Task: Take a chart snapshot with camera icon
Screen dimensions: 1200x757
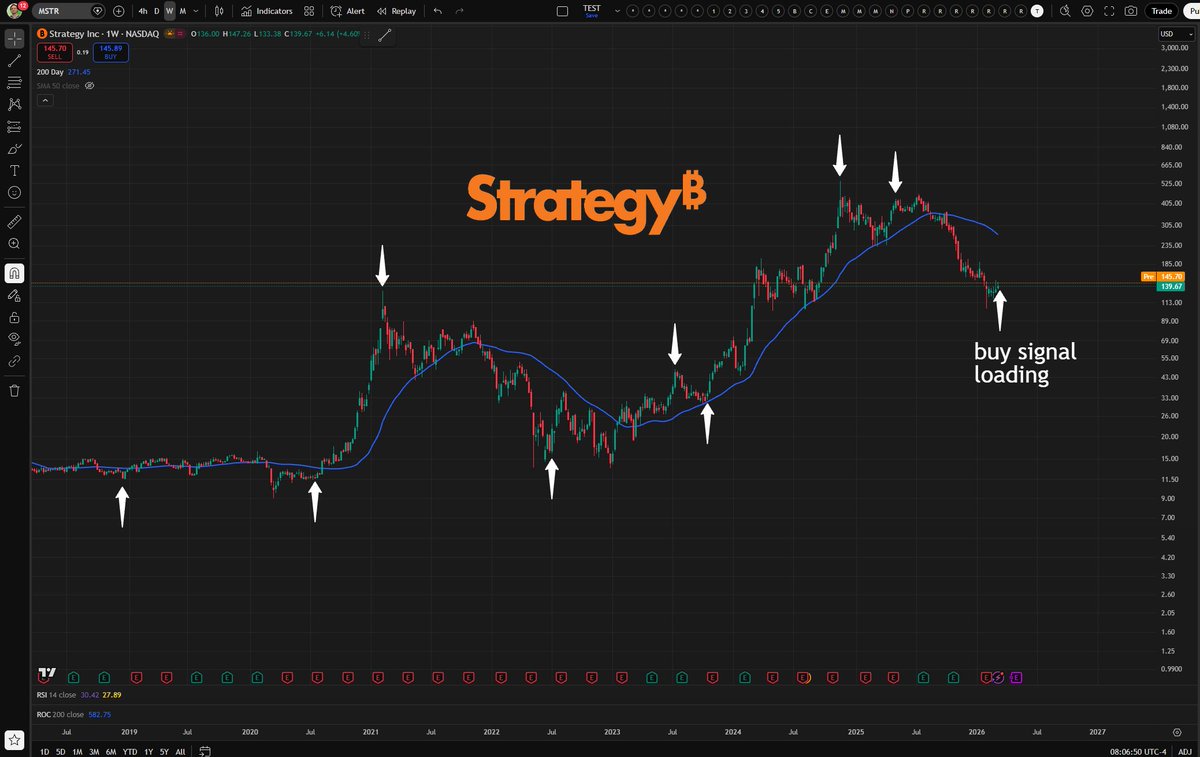Action: [x=1131, y=11]
